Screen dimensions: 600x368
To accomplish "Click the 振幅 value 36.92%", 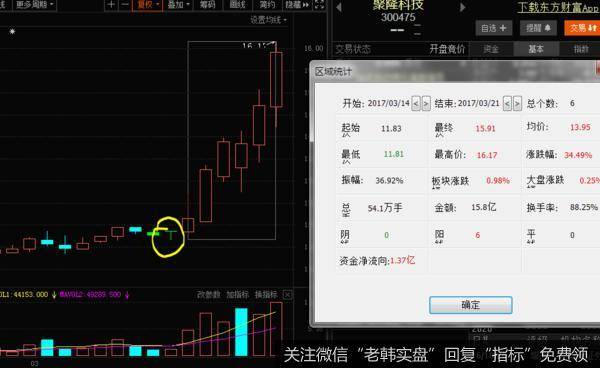I will tap(389, 180).
